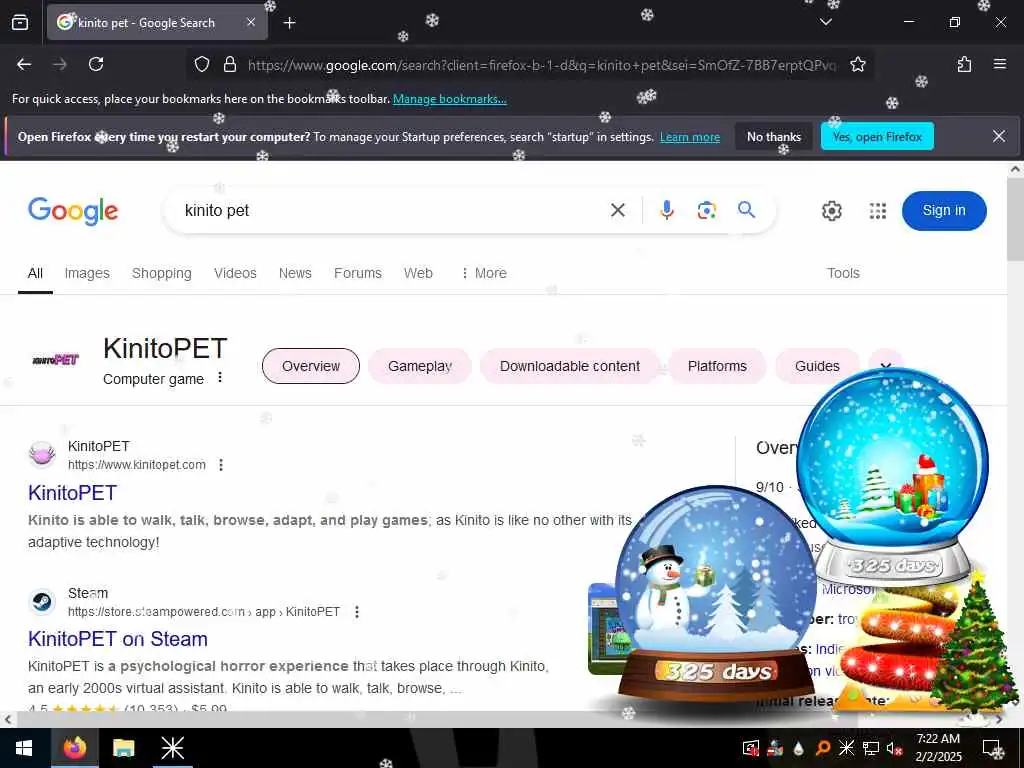Switch to Forums results

(x=357, y=273)
